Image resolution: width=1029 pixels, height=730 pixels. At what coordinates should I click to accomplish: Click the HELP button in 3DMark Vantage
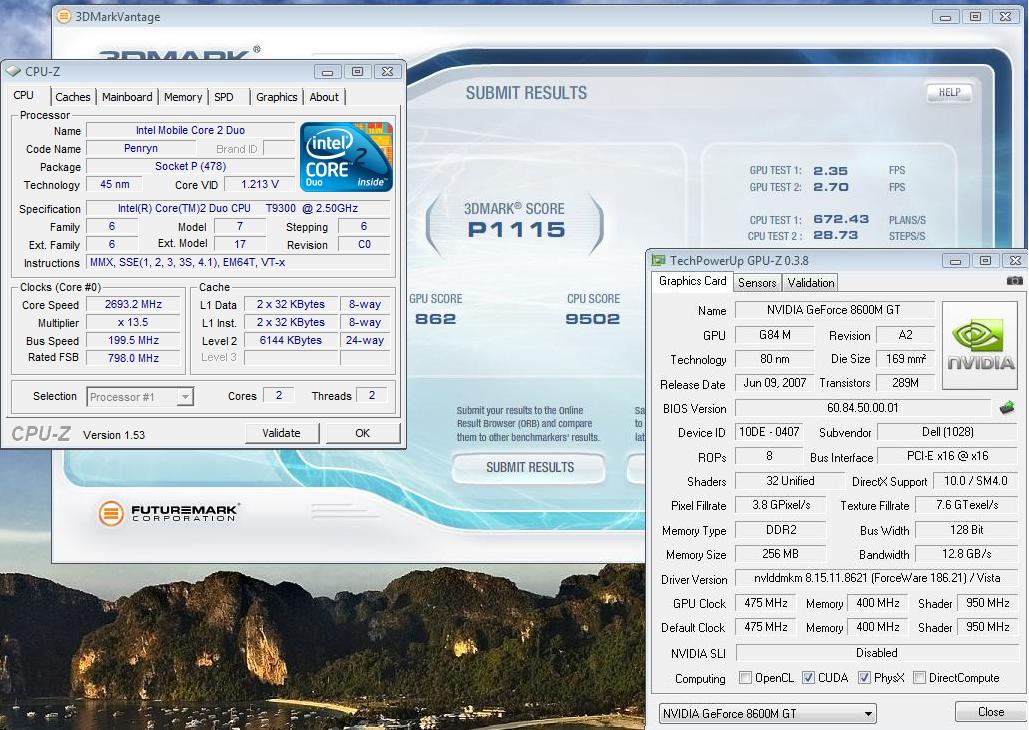949,93
